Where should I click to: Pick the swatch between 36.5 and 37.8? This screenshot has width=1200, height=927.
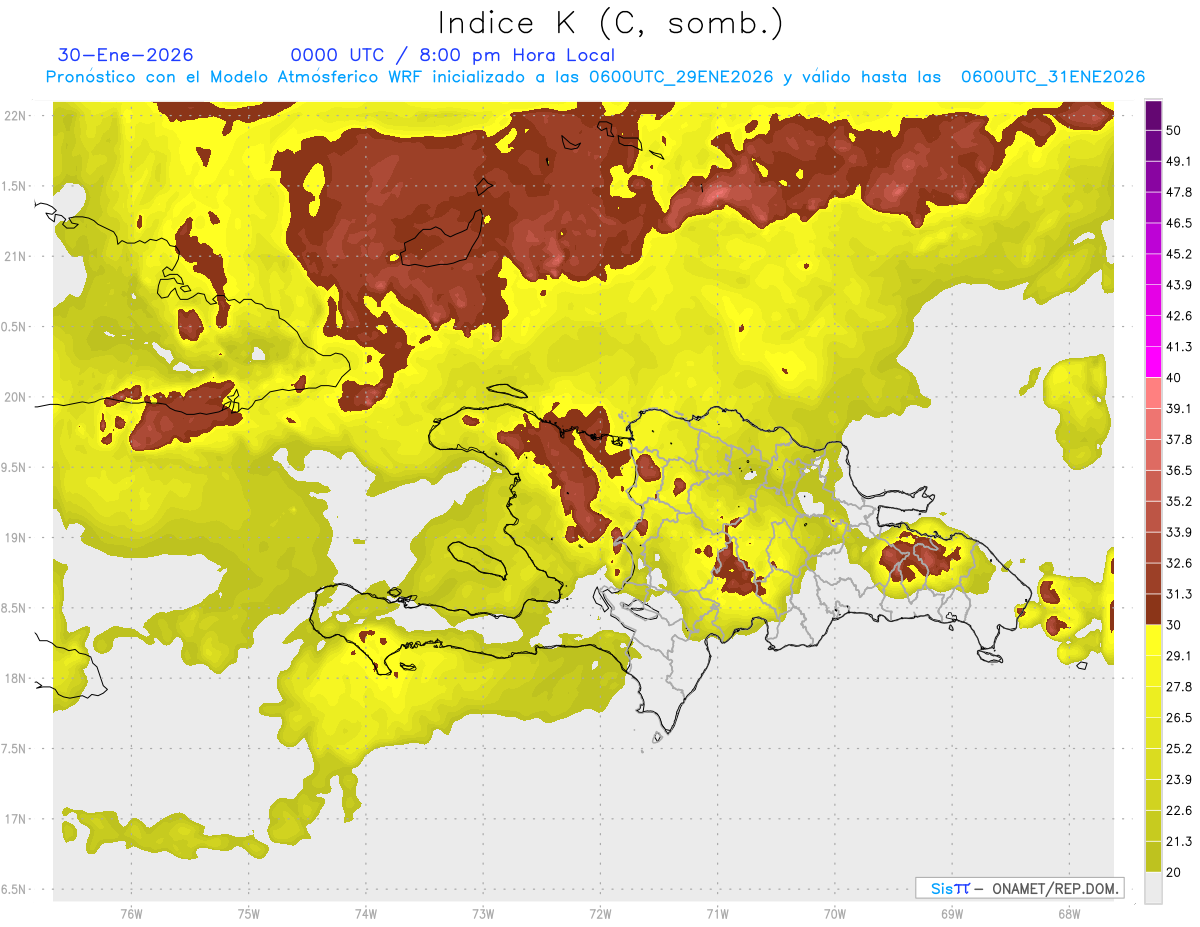[1153, 455]
